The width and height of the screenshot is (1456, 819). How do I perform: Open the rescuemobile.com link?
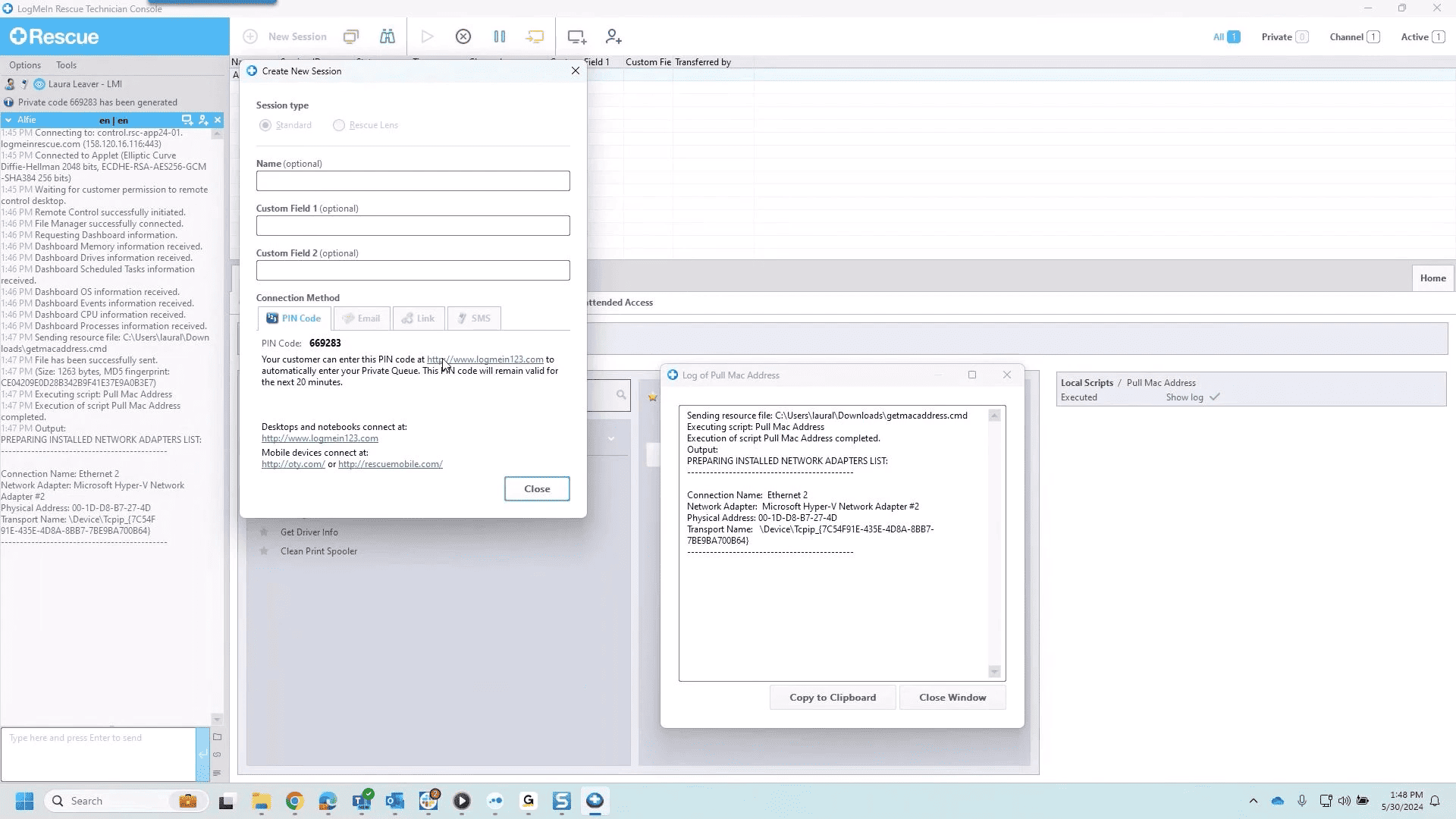391,464
